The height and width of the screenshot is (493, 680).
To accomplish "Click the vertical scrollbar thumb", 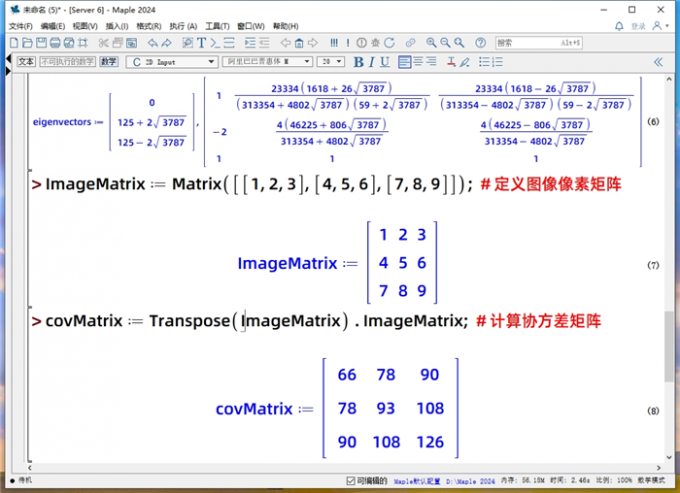I will point(669,346).
